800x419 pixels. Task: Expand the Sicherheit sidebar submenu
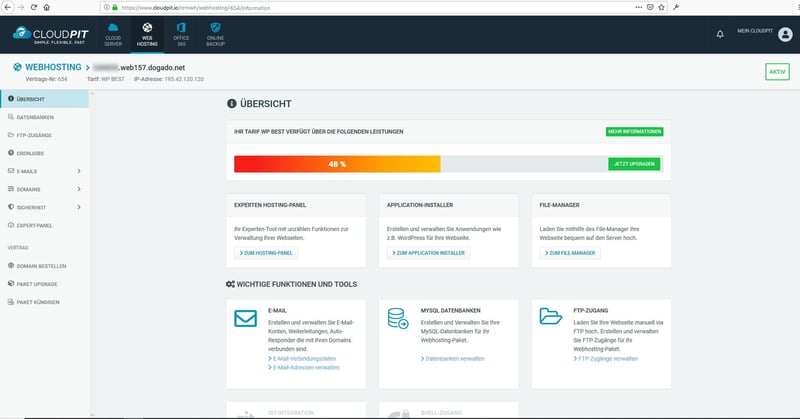(79, 207)
